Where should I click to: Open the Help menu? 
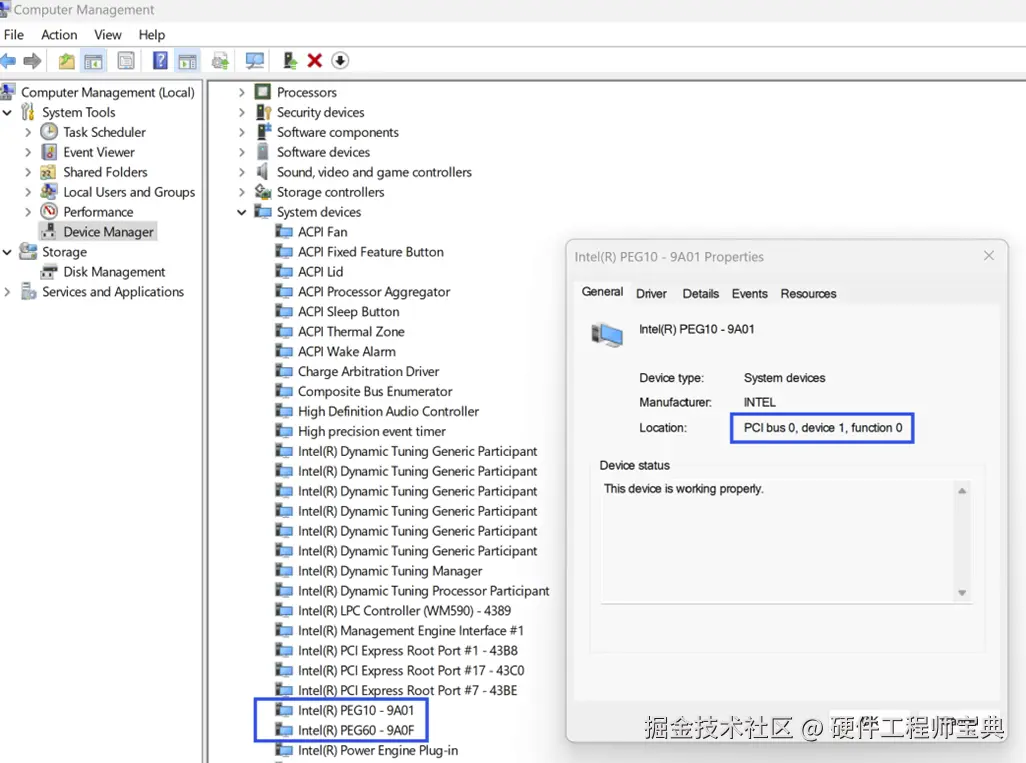tap(151, 35)
